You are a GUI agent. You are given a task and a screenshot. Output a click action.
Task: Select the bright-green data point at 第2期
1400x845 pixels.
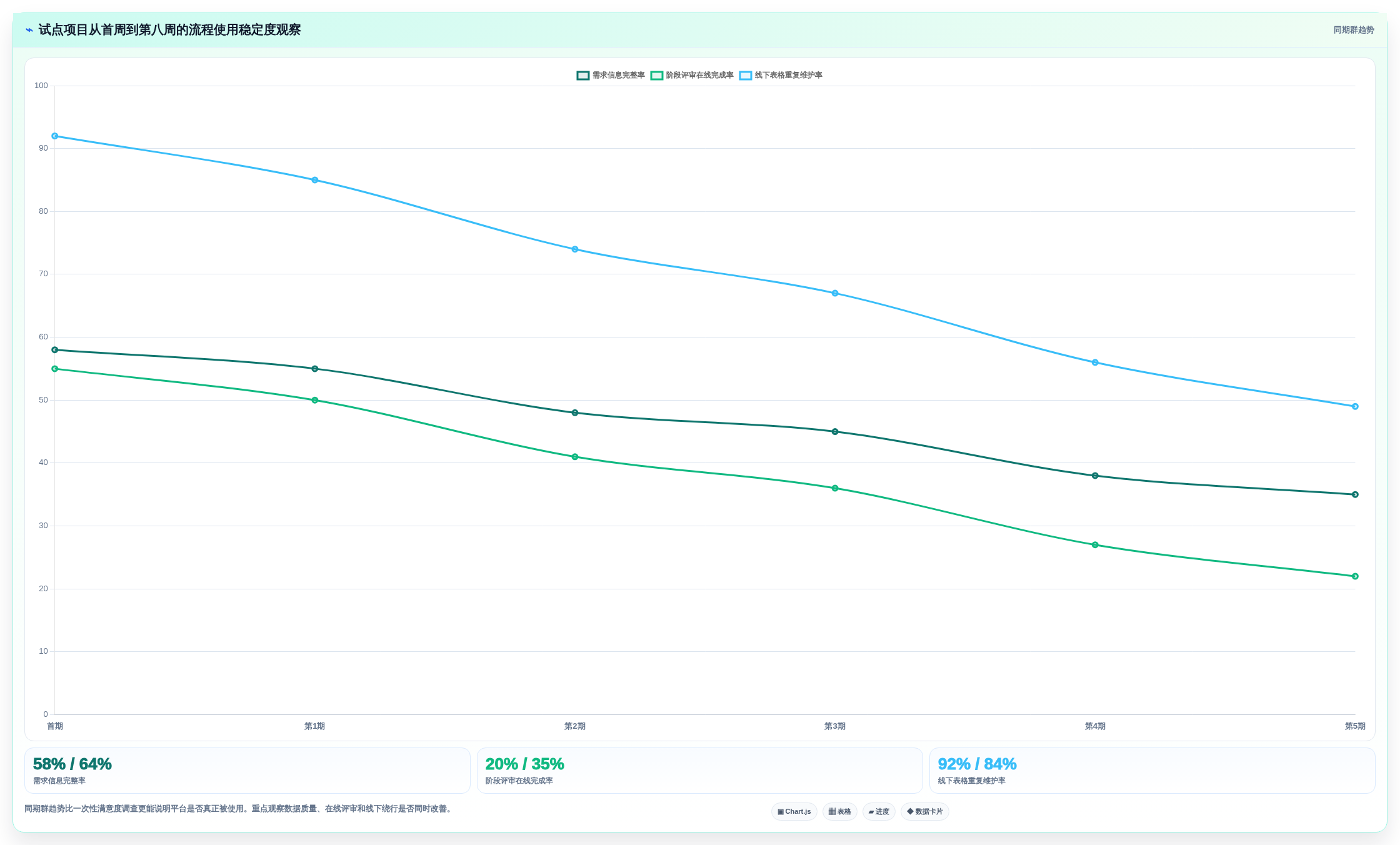[x=575, y=457]
